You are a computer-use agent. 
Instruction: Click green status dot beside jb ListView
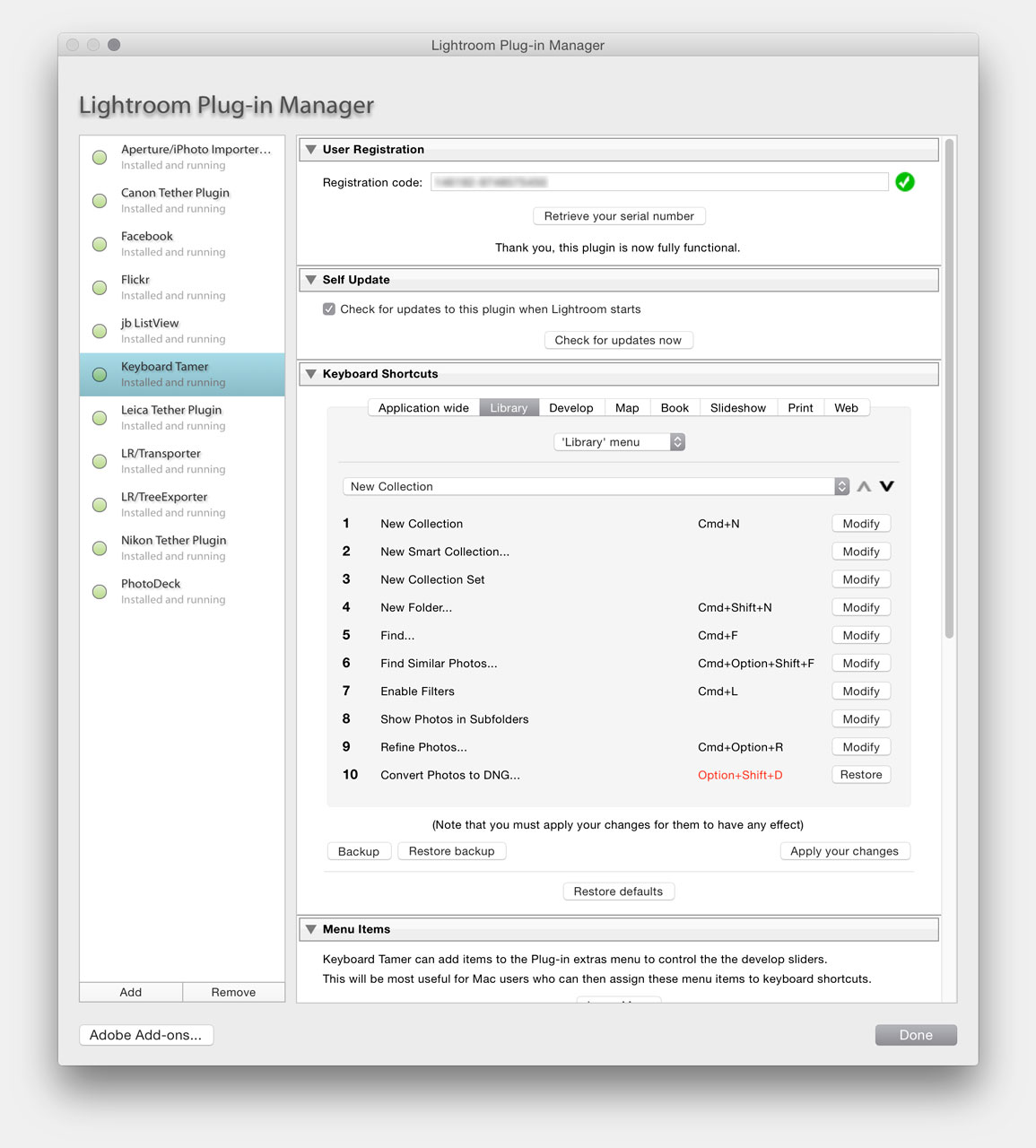pyautogui.click(x=100, y=331)
